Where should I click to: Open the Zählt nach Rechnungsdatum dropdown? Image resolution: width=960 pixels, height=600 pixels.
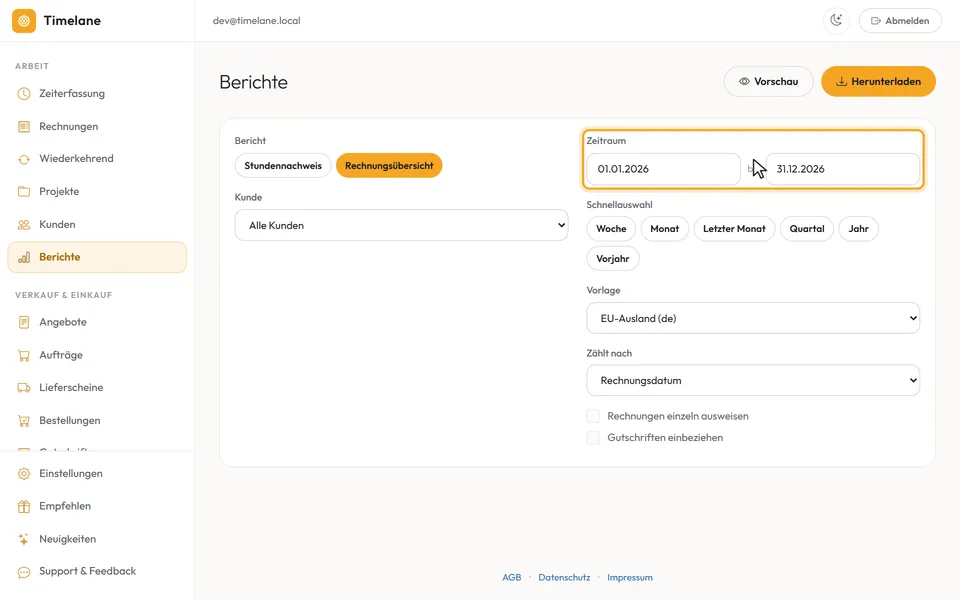coord(753,381)
